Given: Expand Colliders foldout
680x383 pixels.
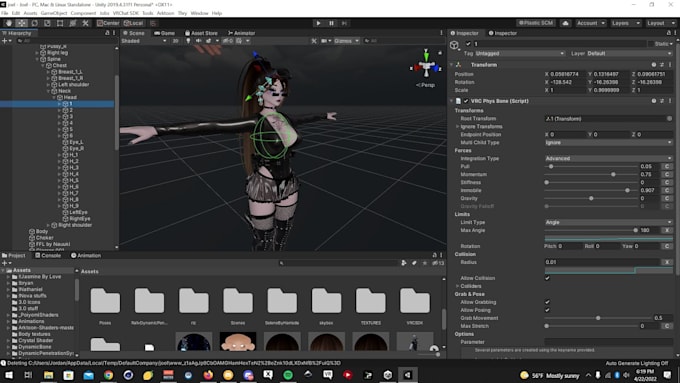Looking at the screenshot, I should pos(457,286).
